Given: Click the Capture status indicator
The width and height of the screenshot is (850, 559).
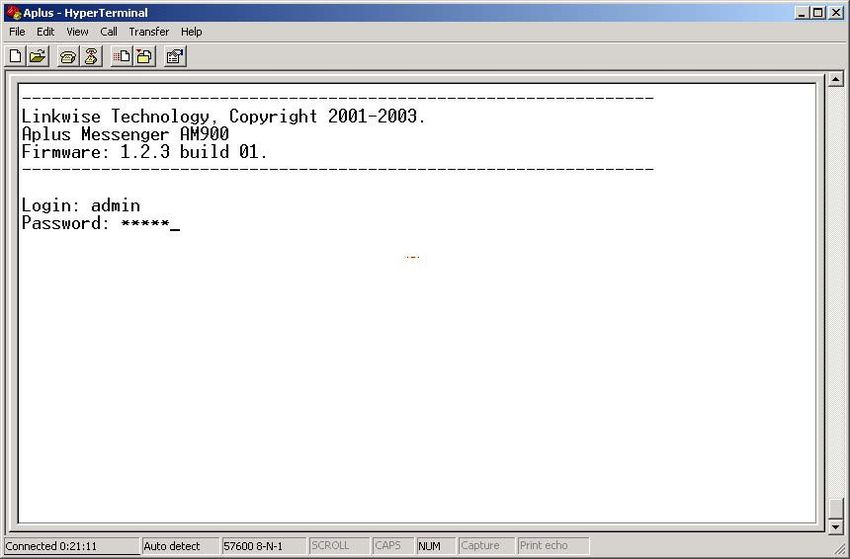Looking at the screenshot, I should coord(486,545).
